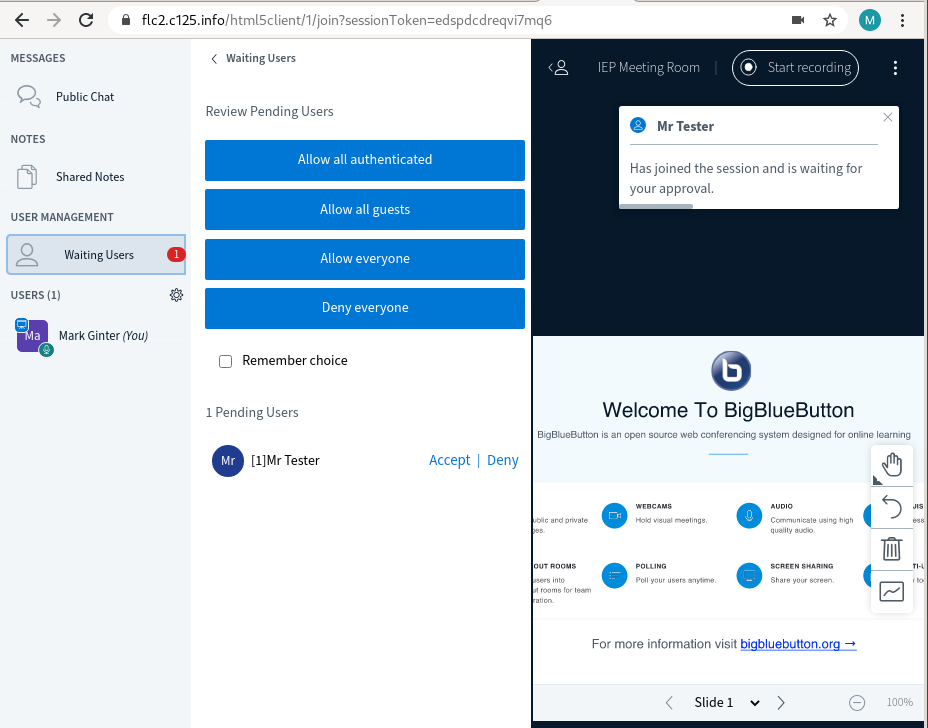This screenshot has width=928, height=728.
Task: Open Public Chat
Action: [85, 96]
